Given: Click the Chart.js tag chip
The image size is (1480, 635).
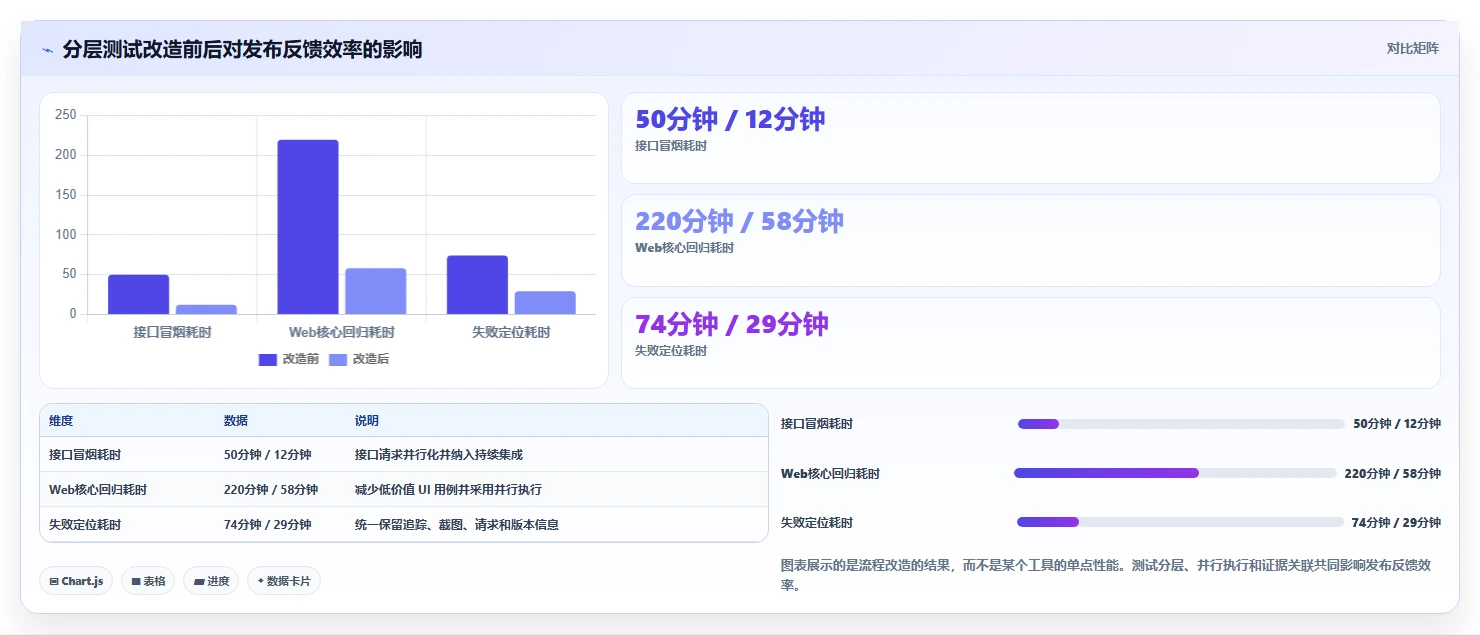Looking at the screenshot, I should click(x=76, y=581).
